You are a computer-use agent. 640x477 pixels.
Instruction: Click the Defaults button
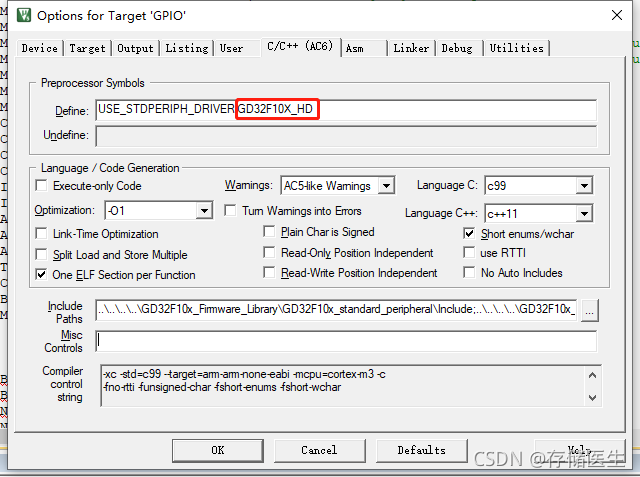tap(422, 450)
